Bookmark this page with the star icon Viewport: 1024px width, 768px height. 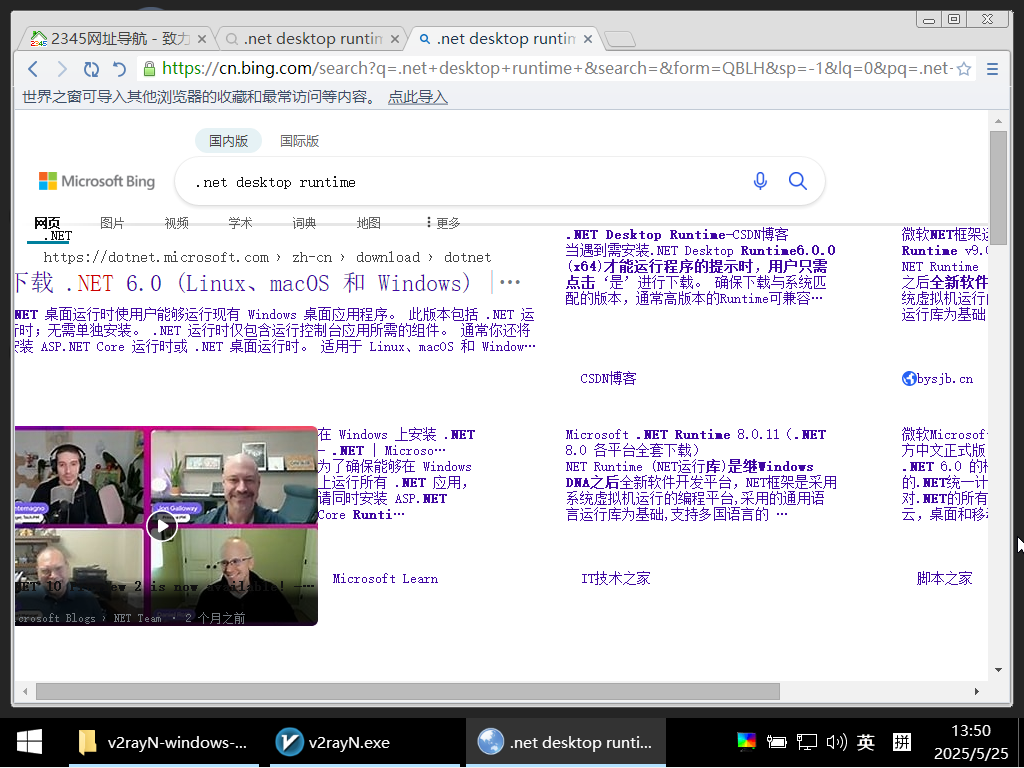[964, 69]
